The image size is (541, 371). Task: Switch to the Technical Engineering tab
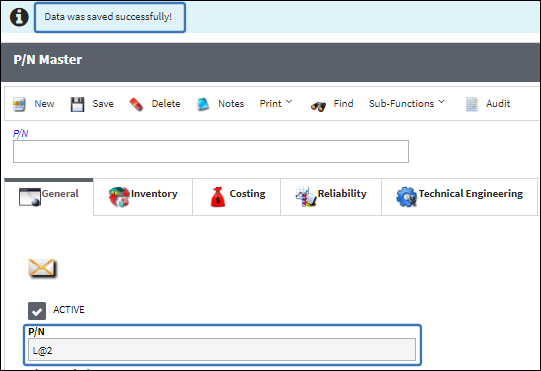click(460, 197)
